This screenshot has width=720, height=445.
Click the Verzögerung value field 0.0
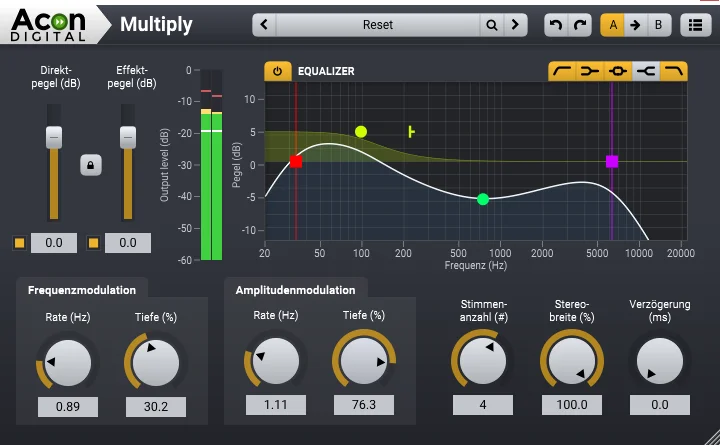pyautogui.click(x=660, y=405)
